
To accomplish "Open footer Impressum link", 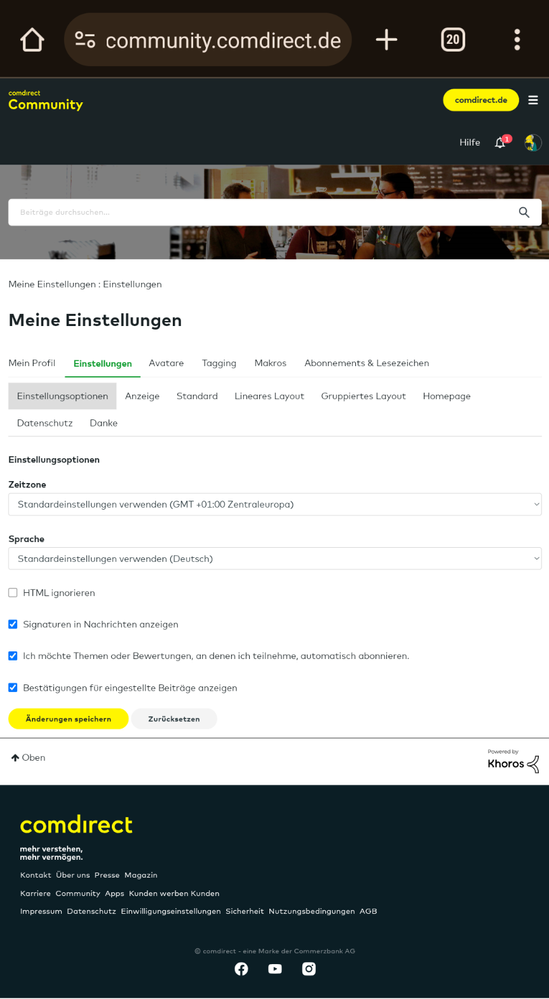I will pos(41,912).
